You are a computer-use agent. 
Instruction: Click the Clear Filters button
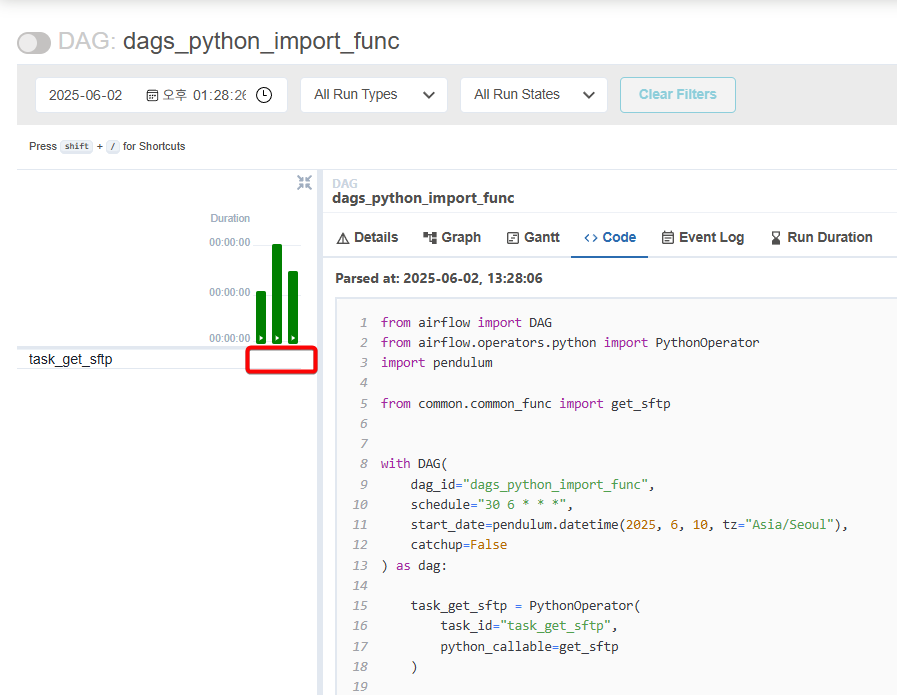pos(678,95)
